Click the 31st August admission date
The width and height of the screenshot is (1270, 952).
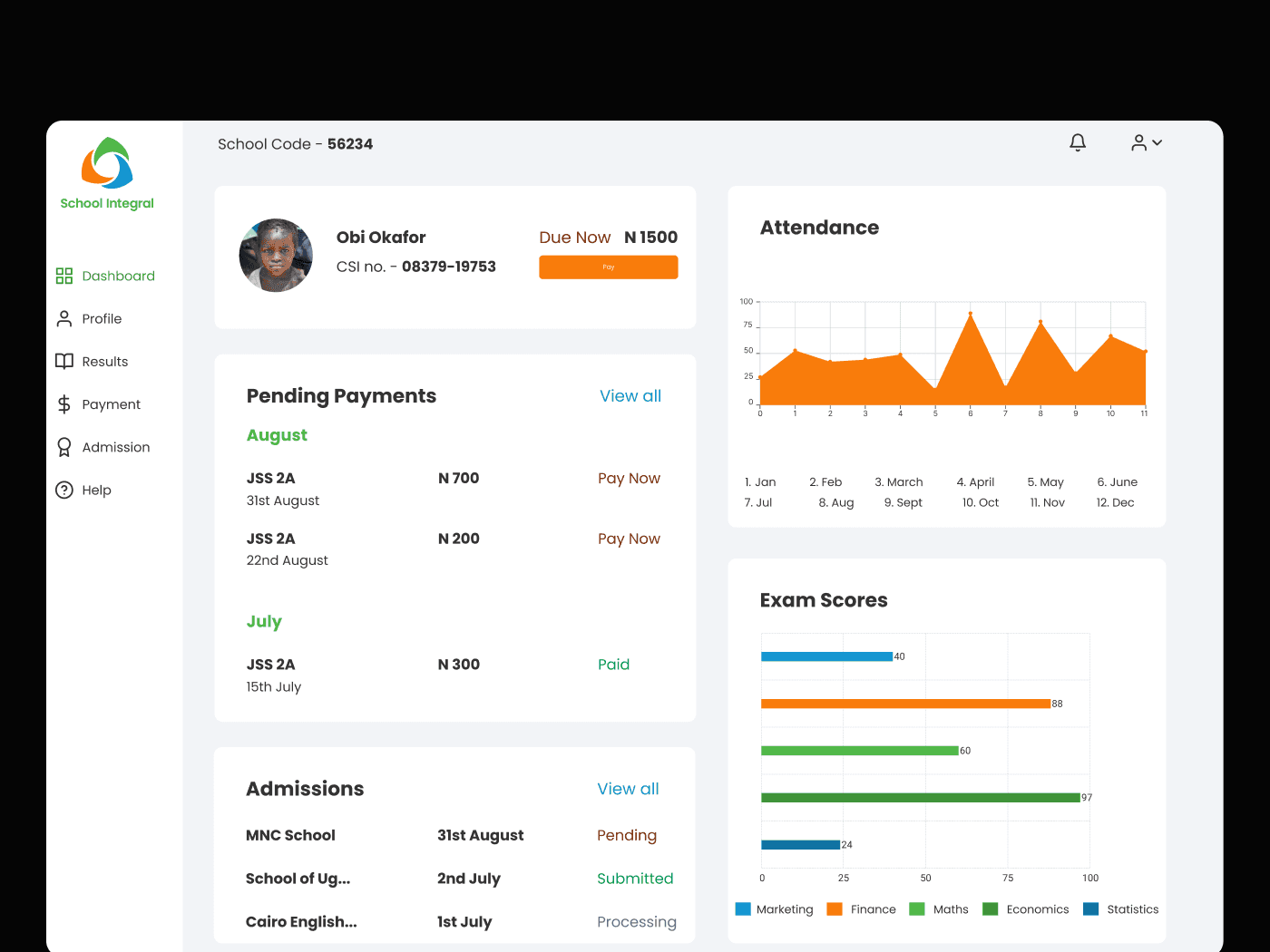pyautogui.click(x=481, y=835)
